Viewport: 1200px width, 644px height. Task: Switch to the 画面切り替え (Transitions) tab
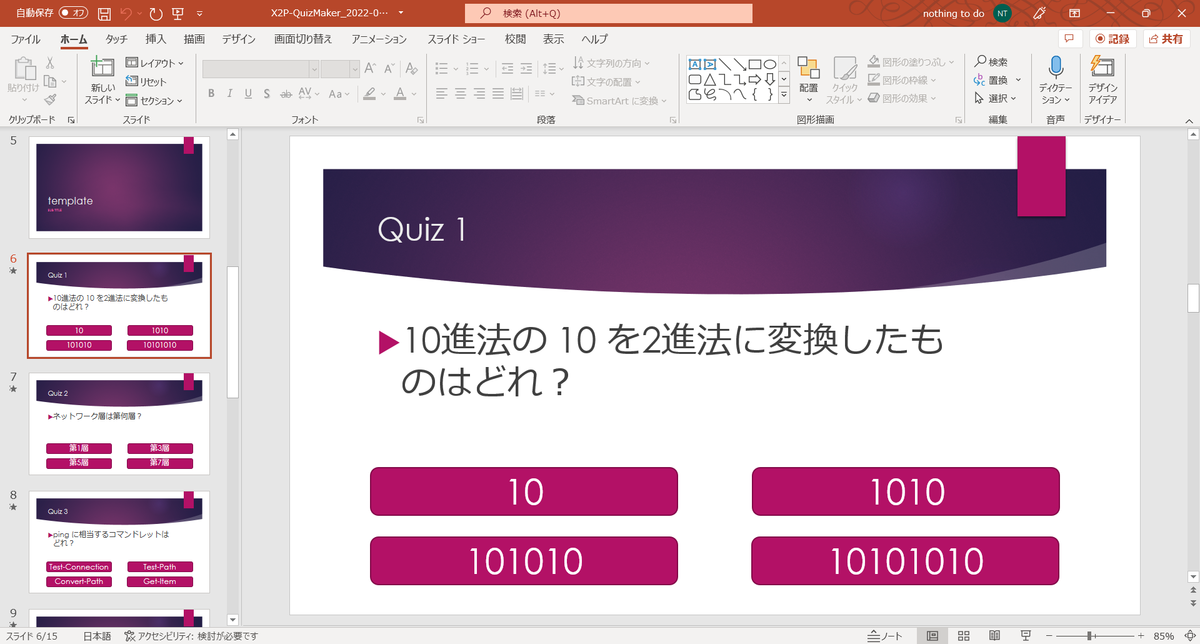click(303, 39)
